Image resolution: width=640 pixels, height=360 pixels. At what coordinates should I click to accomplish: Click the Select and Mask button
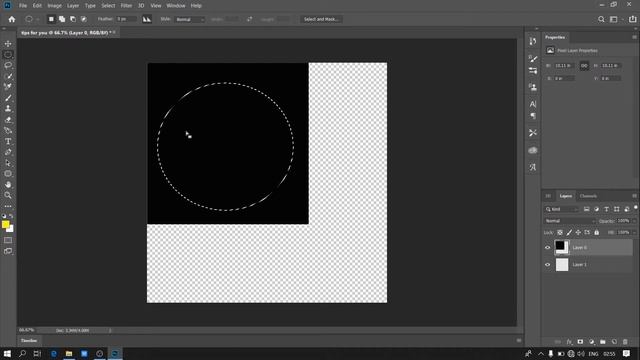[321, 19]
